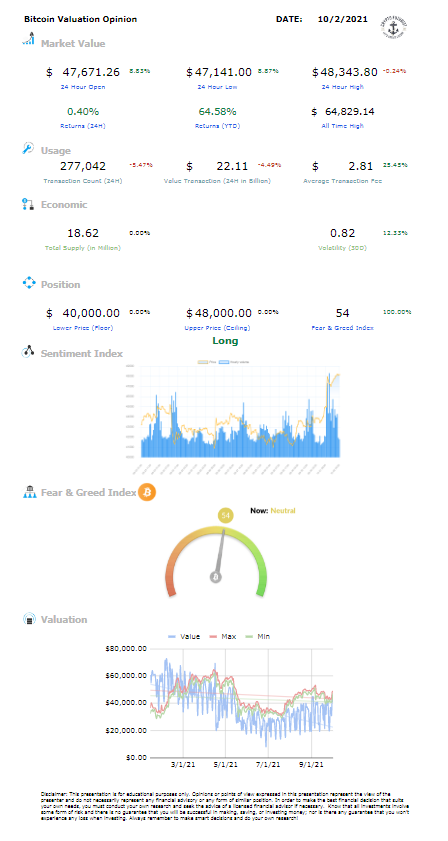Click the Sentiment Index icon
Image resolution: width=448 pixels, height=841 pixels.
point(28,352)
